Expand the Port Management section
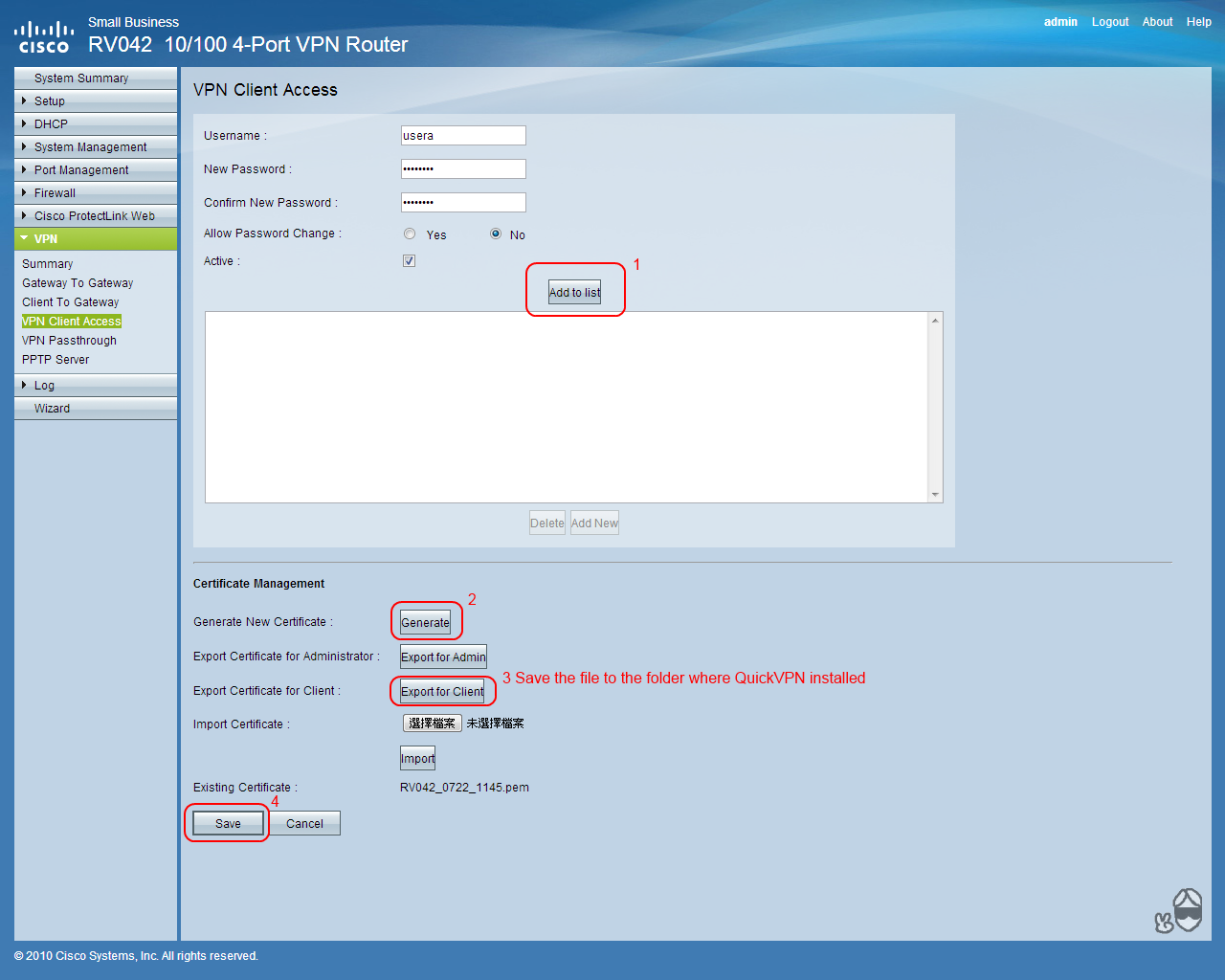1225x980 pixels. coord(96,170)
